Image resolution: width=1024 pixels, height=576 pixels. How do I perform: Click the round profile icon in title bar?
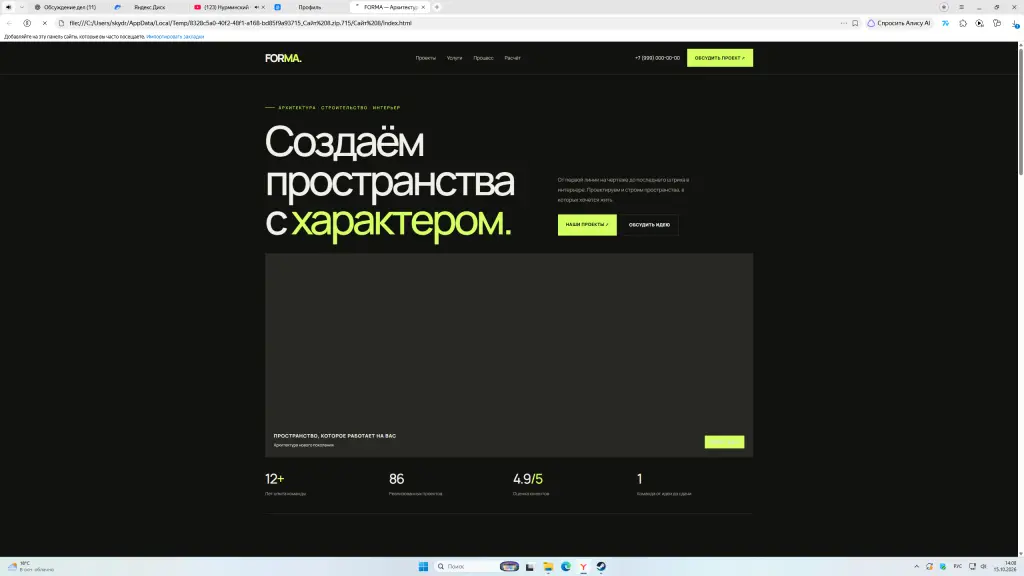[944, 7]
